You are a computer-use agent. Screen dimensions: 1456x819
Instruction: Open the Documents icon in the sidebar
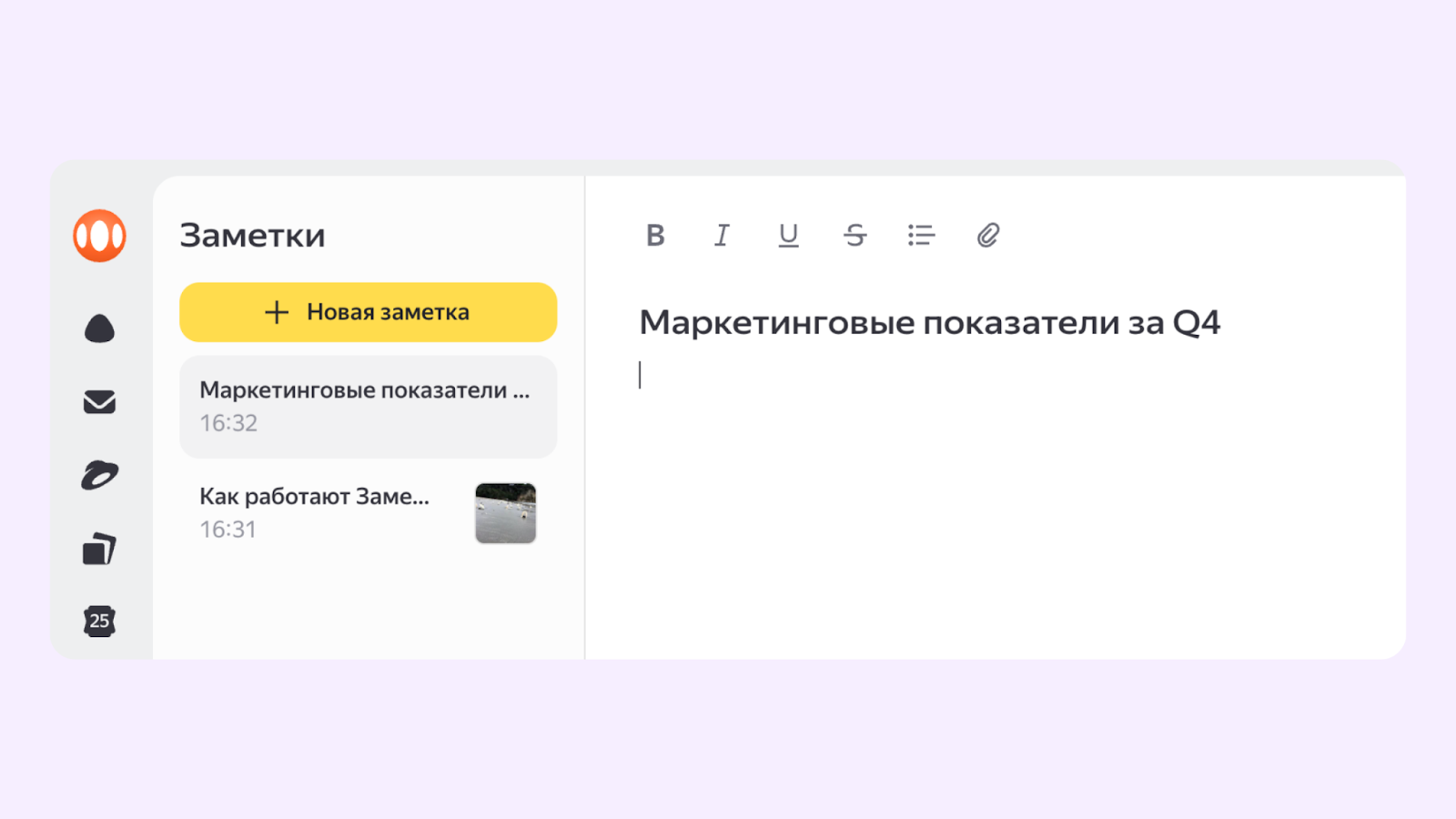pyautogui.click(x=99, y=547)
